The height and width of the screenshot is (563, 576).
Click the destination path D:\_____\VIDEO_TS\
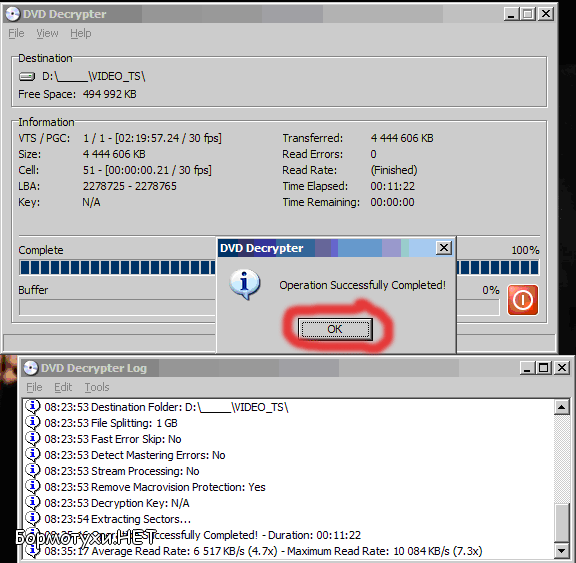point(94,76)
